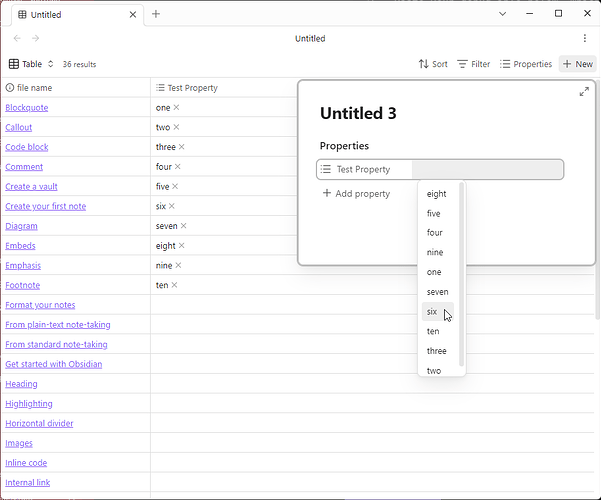The height and width of the screenshot is (500, 601).
Task: Click the forward navigation arrow
Action: tap(36, 38)
